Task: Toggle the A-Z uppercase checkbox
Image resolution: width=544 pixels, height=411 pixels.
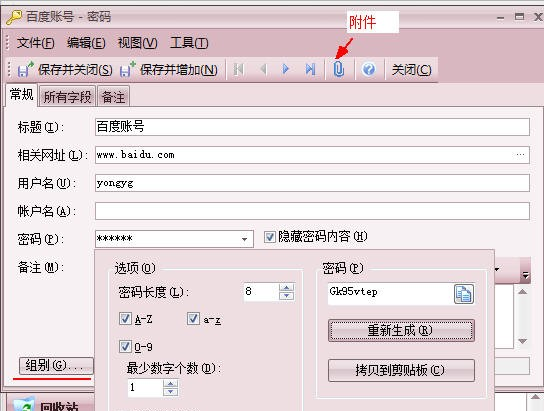Action: [x=125, y=318]
